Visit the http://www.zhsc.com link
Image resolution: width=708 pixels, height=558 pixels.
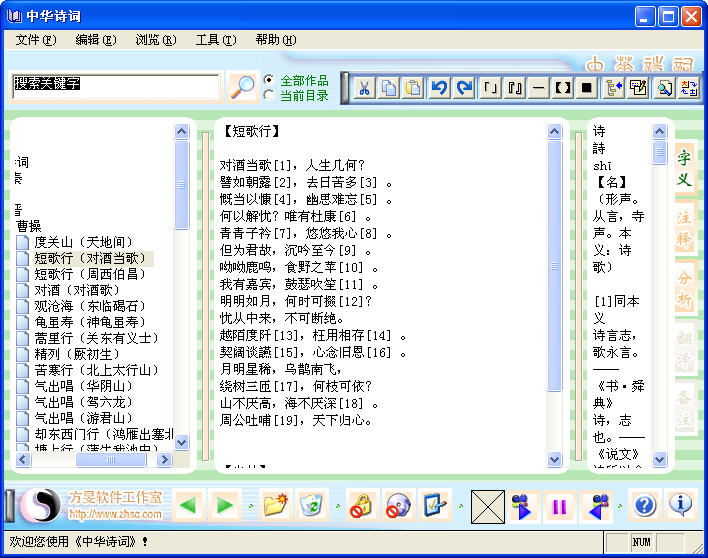pos(115,514)
